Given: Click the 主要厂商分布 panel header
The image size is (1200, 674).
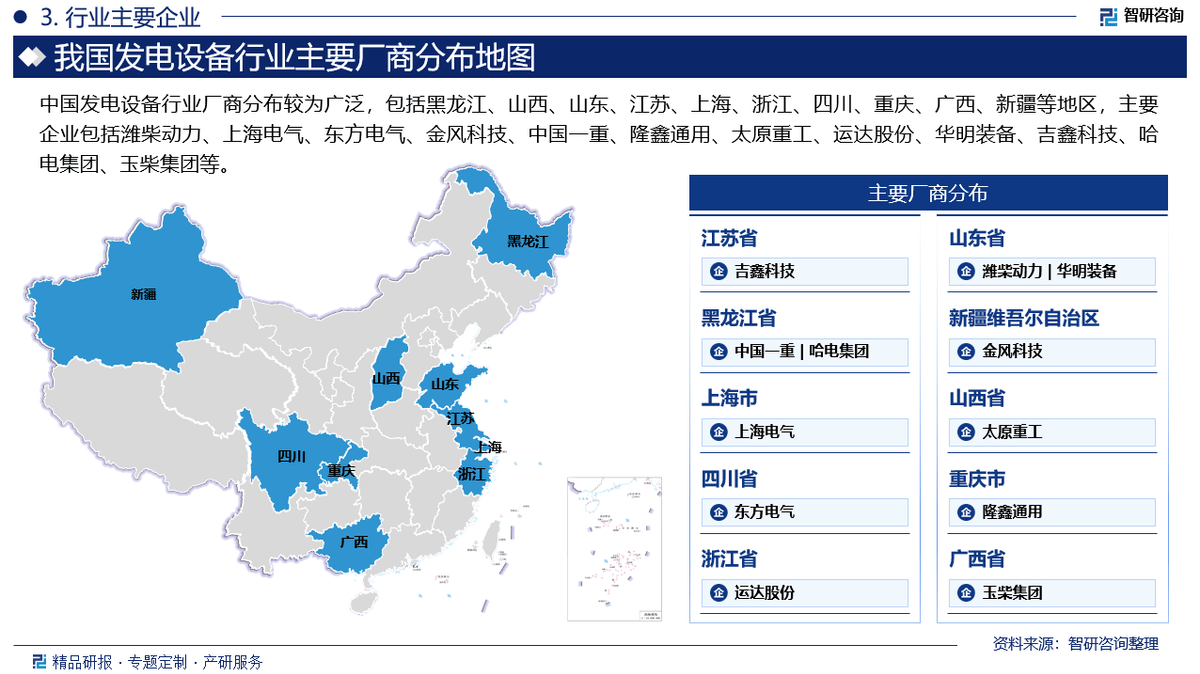Looking at the screenshot, I should tap(928, 193).
